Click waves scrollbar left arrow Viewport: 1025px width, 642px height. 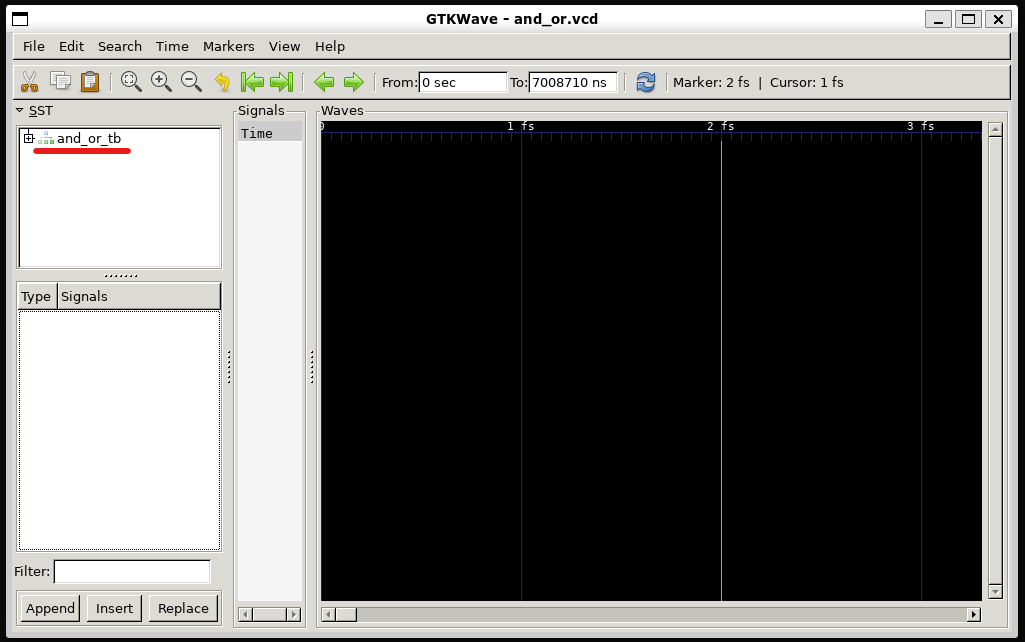[x=328, y=615]
